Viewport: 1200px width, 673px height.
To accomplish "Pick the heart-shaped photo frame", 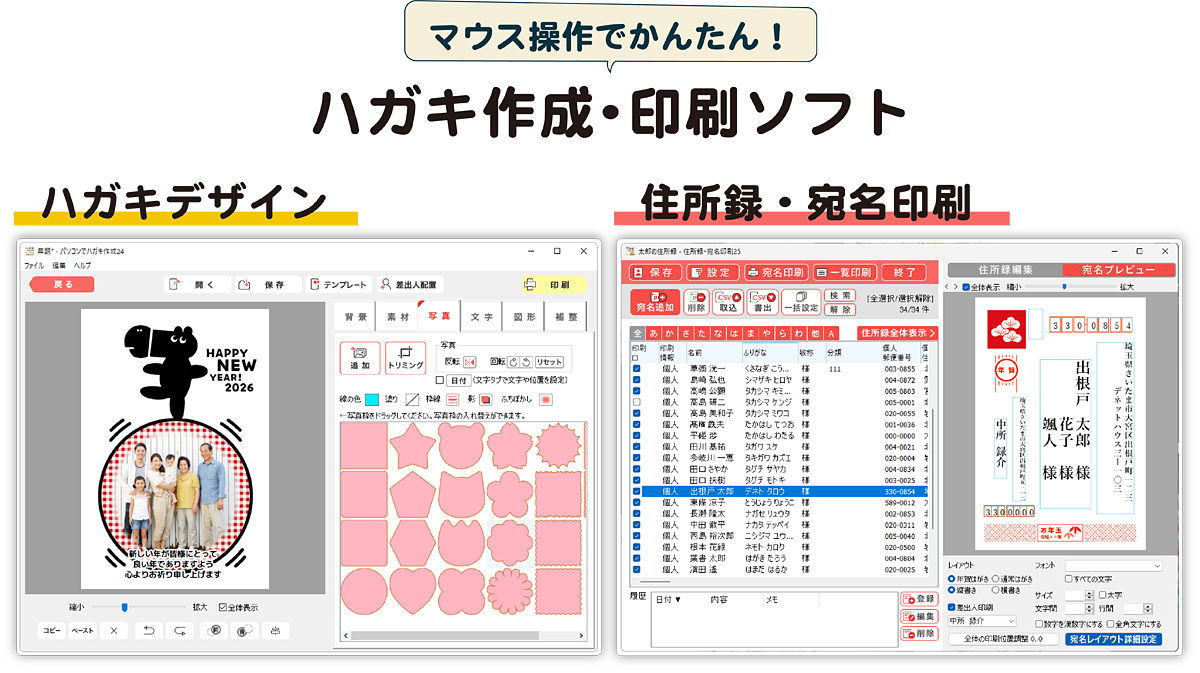I will click(412, 590).
